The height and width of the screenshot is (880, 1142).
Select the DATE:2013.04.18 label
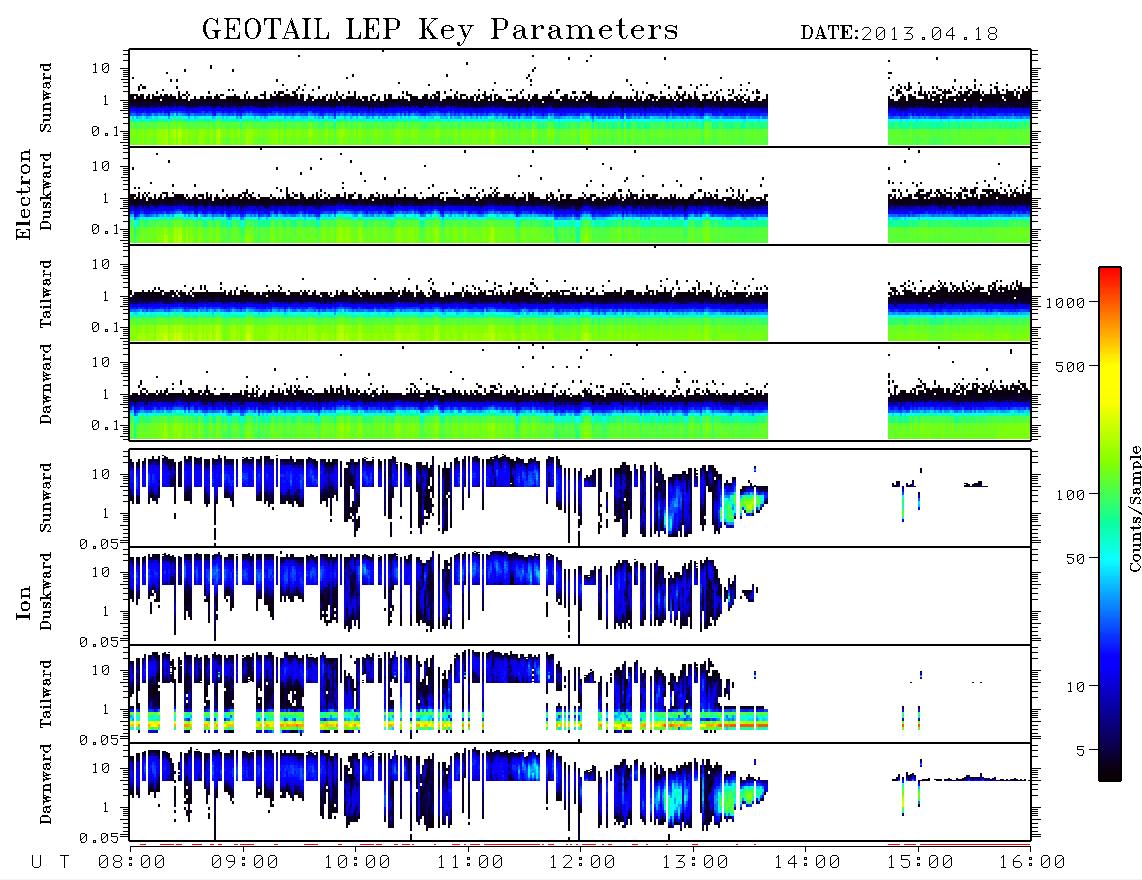point(899,34)
